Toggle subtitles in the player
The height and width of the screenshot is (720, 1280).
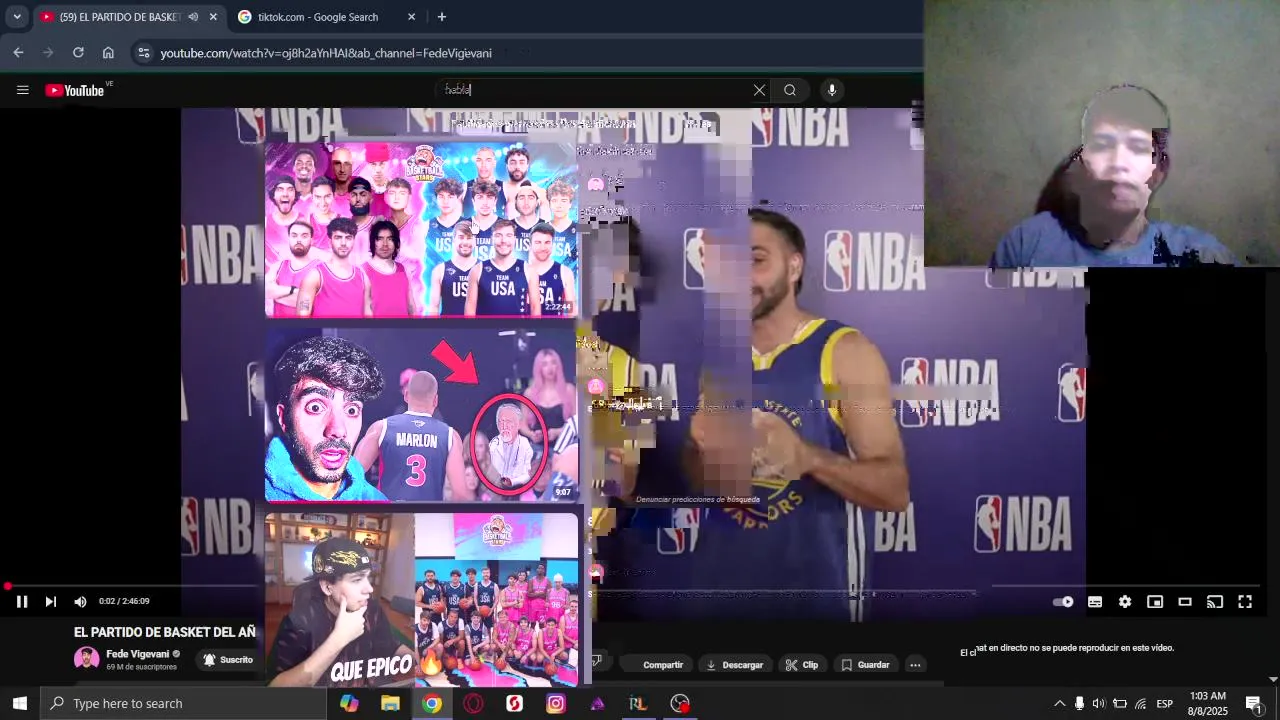1095,602
